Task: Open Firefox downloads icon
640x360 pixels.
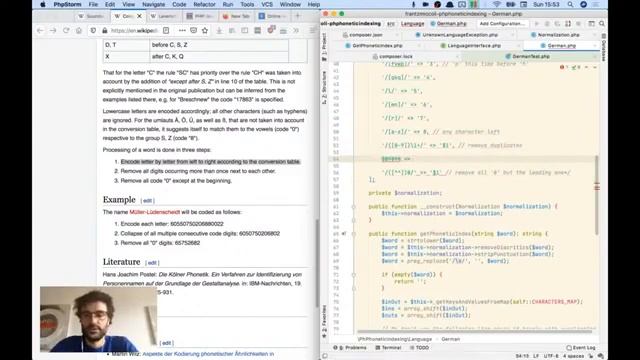Action: point(219,31)
